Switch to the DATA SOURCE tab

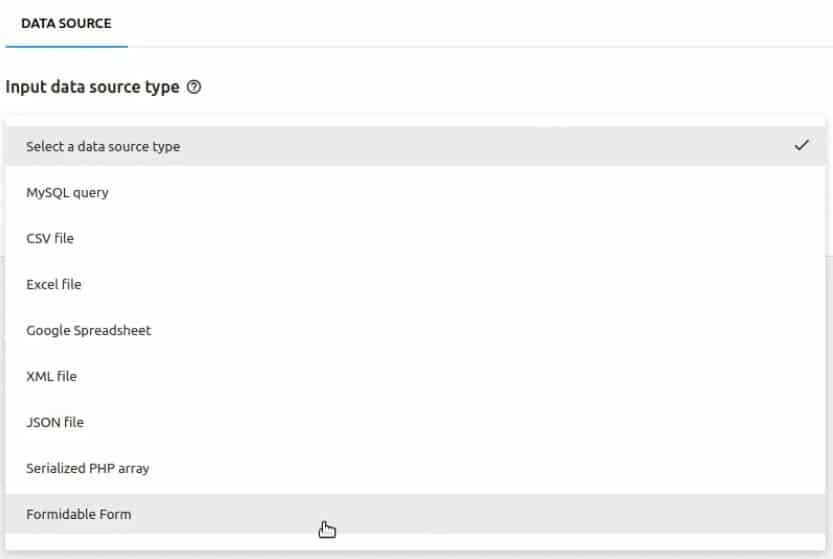66,23
